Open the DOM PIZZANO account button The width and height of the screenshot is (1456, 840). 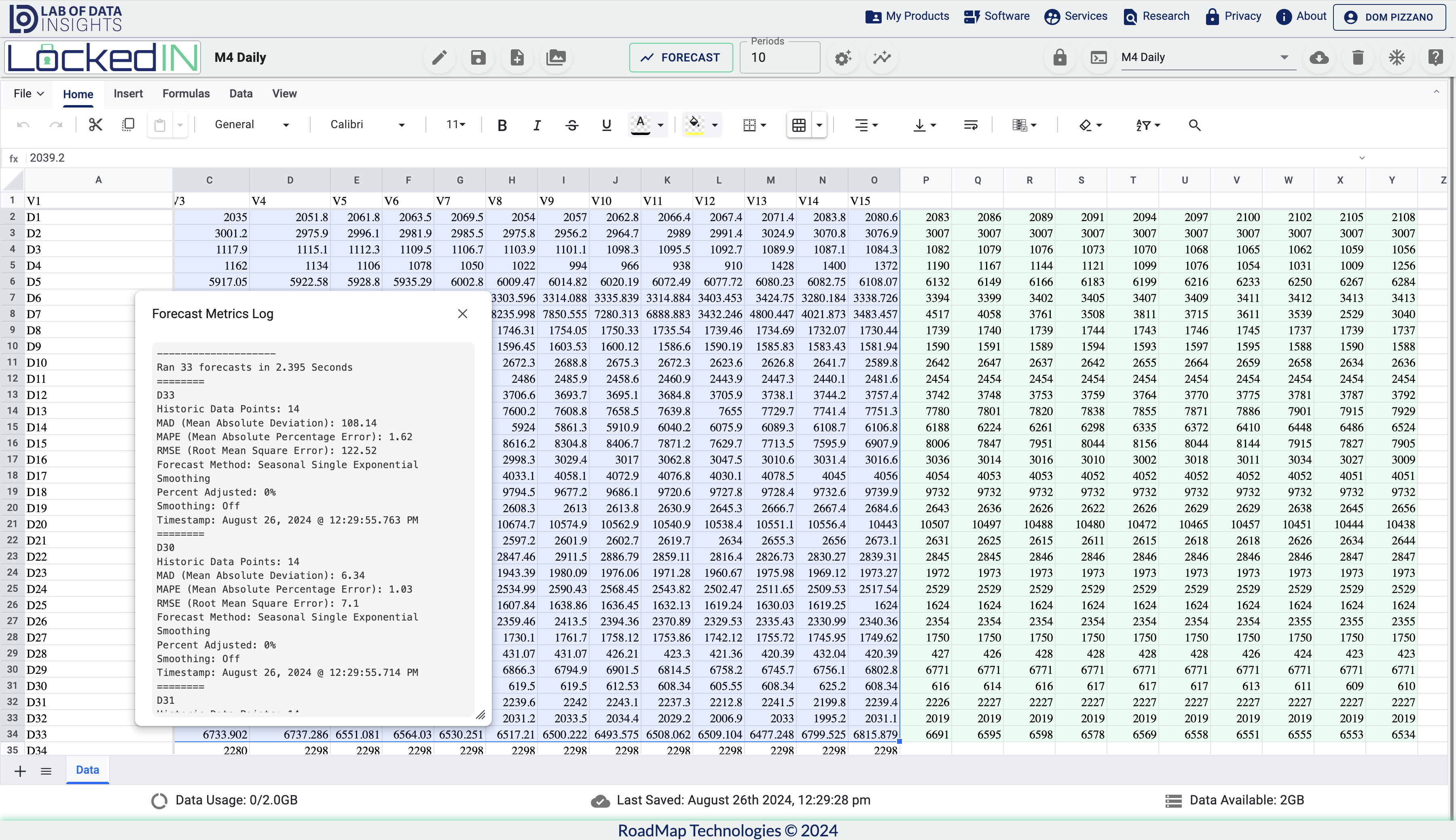point(1389,17)
